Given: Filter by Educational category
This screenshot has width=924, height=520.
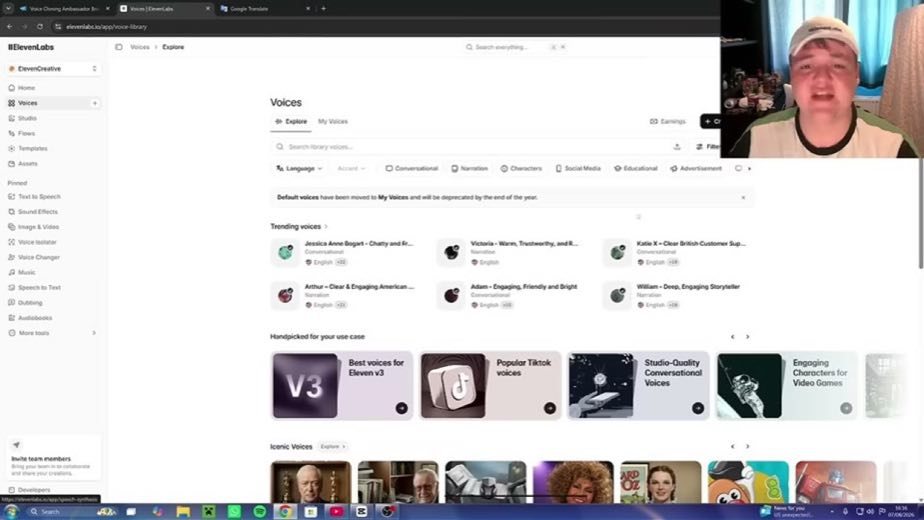Looking at the screenshot, I should pyautogui.click(x=635, y=169).
